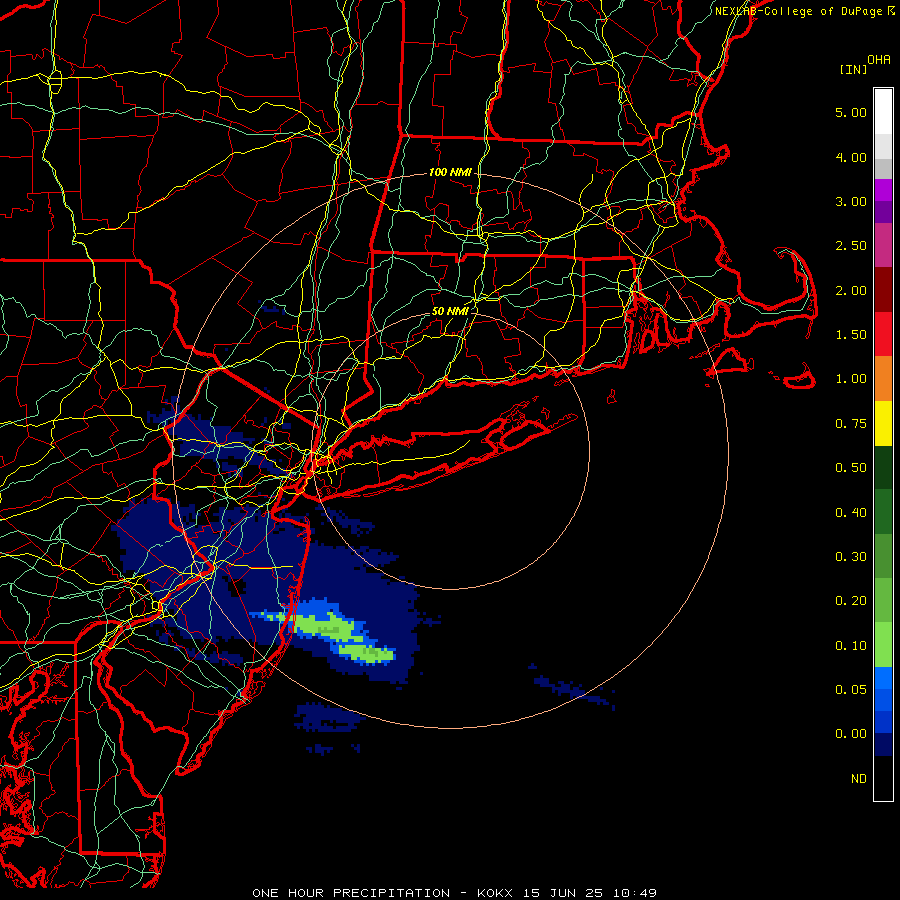The height and width of the screenshot is (900, 900).
Task: Click the 0.40 legend value
Action: (851, 513)
